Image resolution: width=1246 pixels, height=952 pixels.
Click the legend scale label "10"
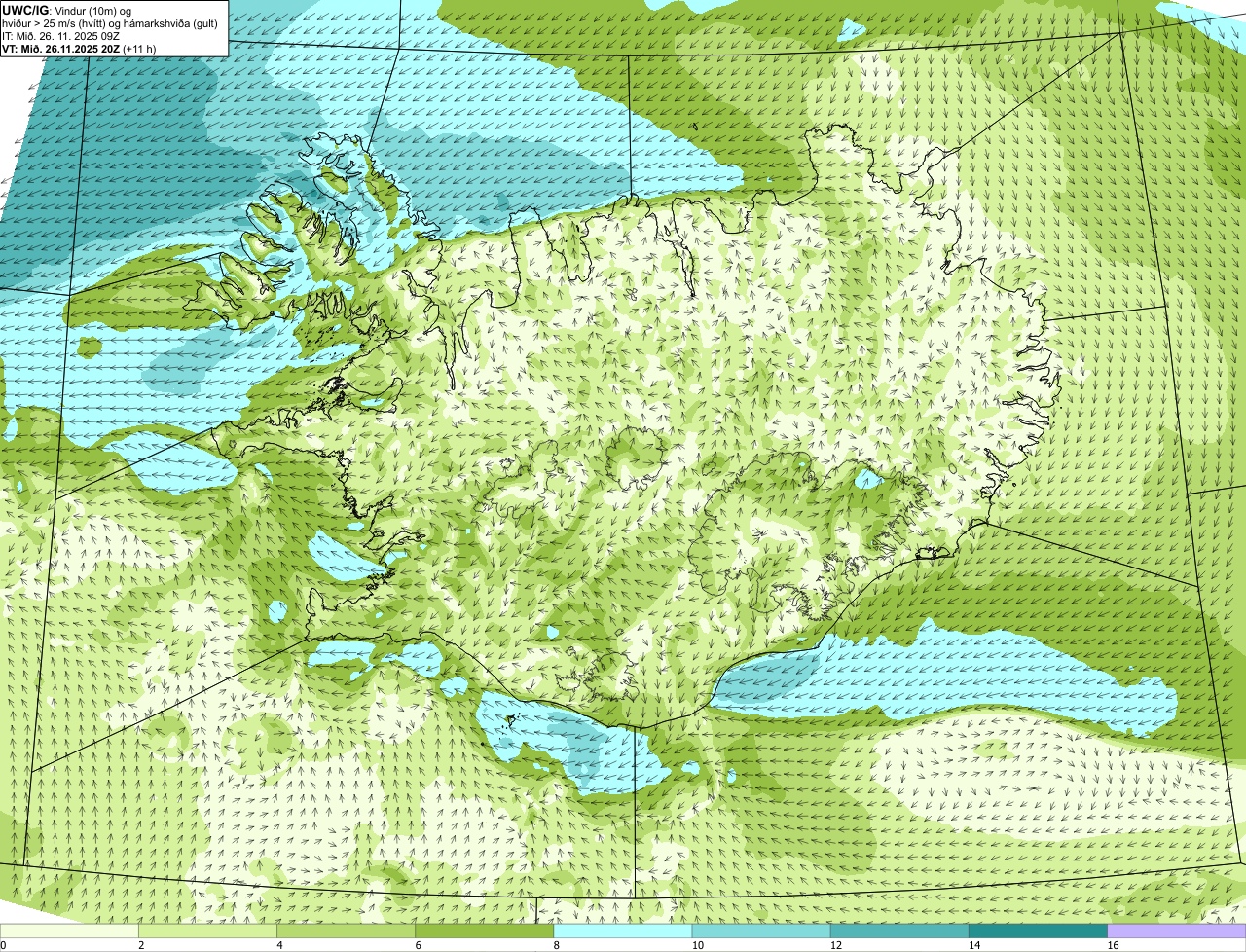coord(697,945)
